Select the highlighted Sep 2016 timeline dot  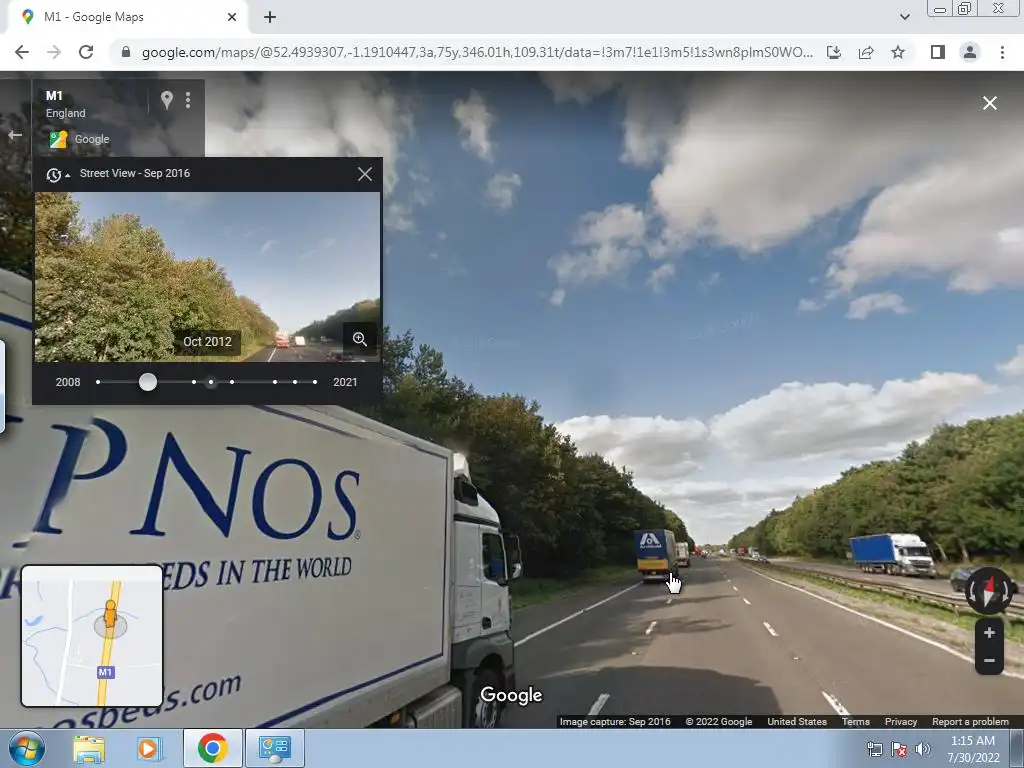point(210,382)
